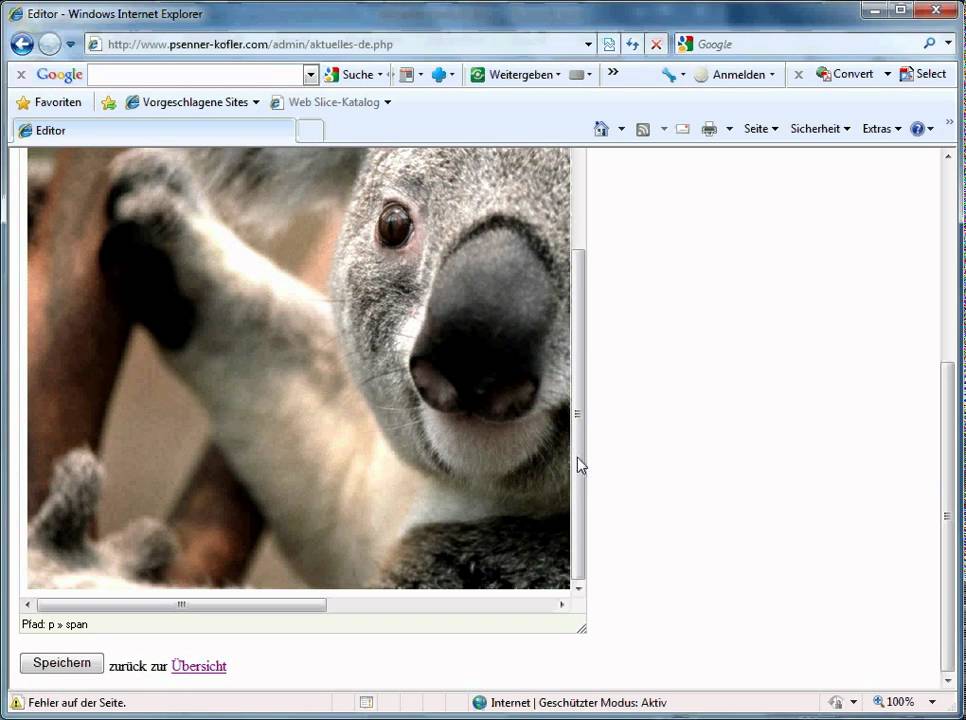Open the Seite menu

761,129
